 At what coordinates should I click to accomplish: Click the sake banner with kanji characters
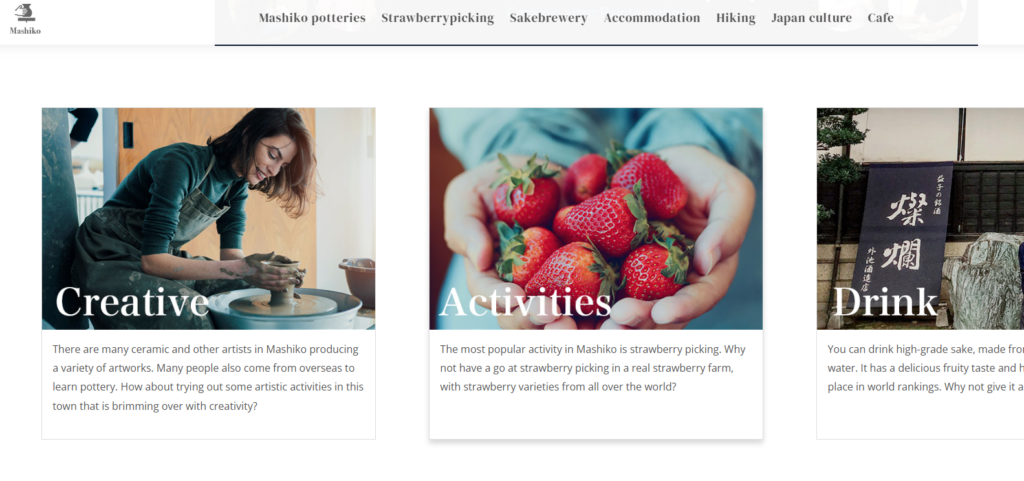[x=902, y=228]
